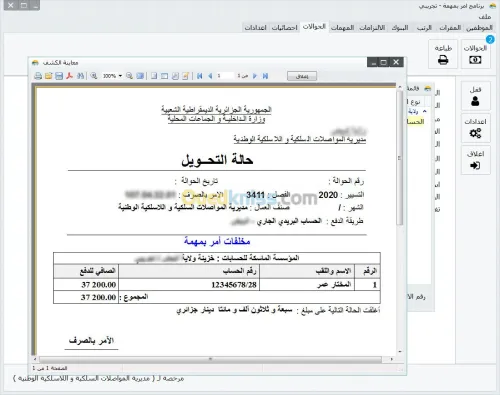Switch to the البنوك tab
Image resolution: width=500 pixels, height=395 pixels.
pyautogui.click(x=400, y=28)
